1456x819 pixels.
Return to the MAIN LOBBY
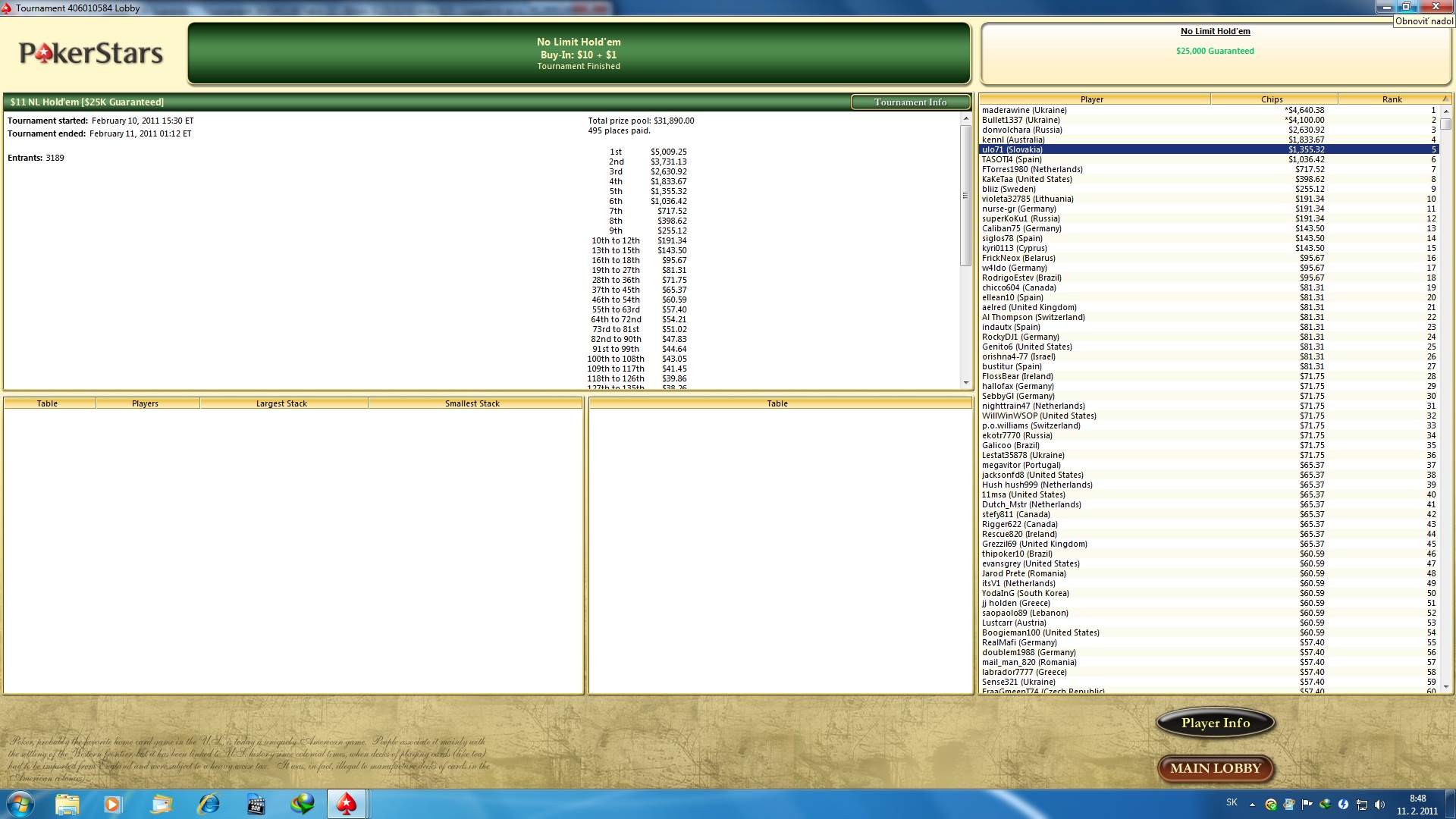point(1216,768)
